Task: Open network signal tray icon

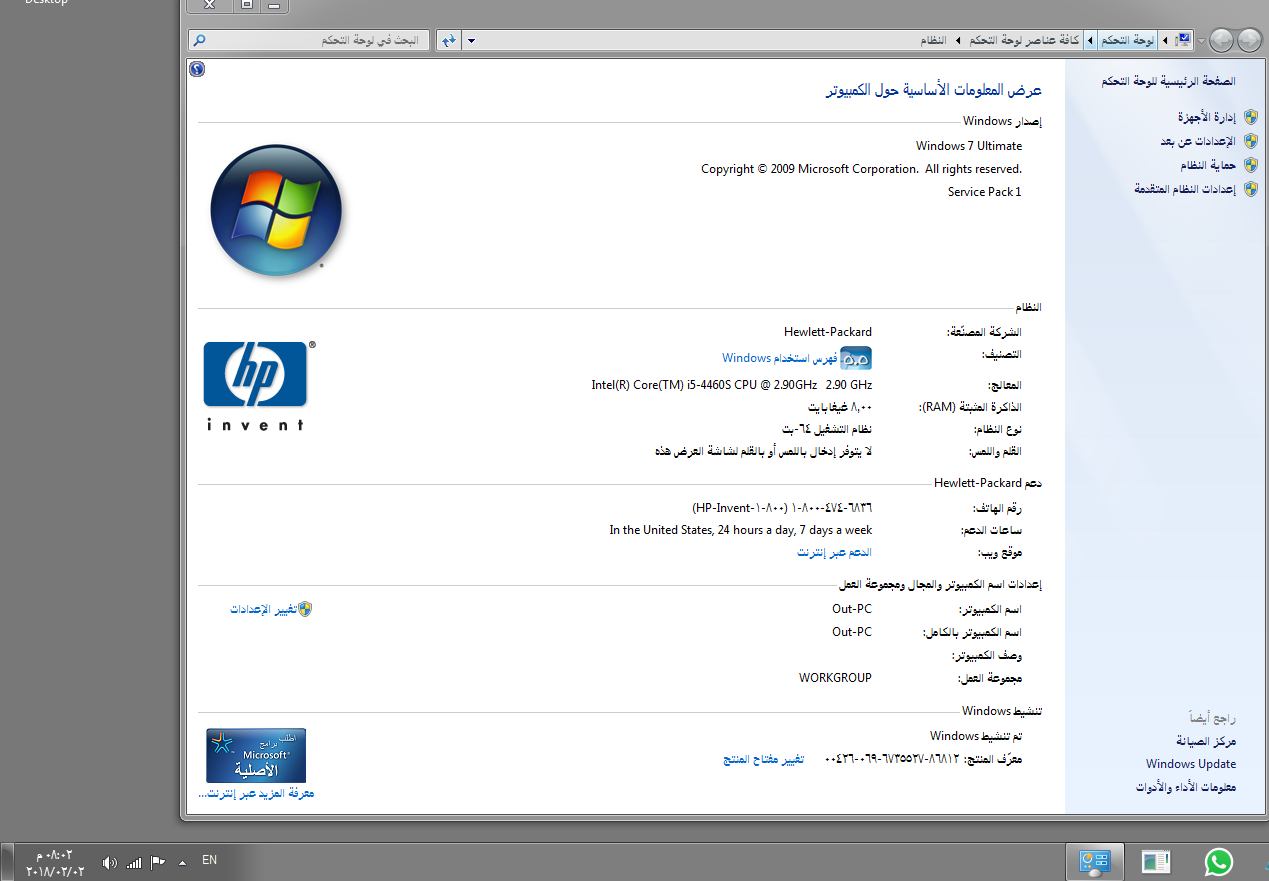Action: pos(134,862)
